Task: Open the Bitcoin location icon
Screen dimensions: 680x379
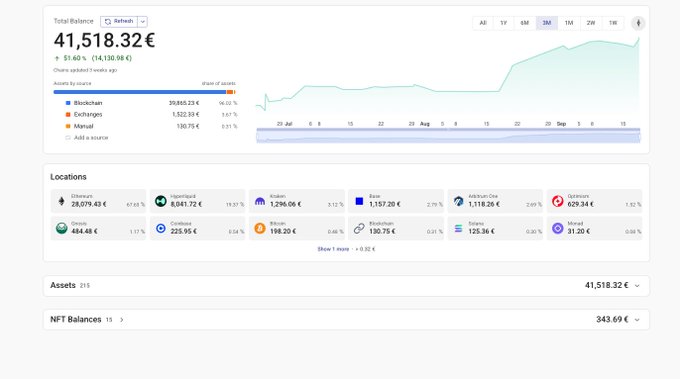Action: (260, 228)
